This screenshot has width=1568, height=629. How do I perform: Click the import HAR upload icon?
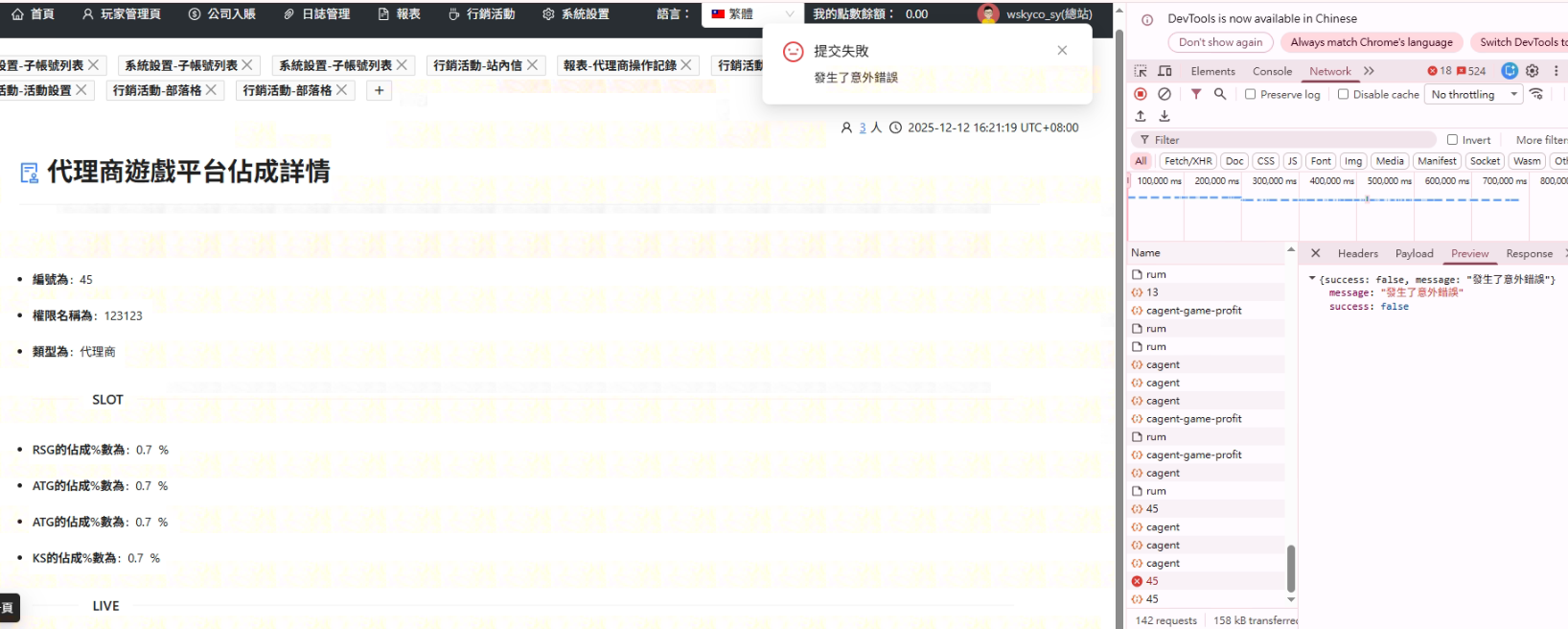pyautogui.click(x=1141, y=116)
